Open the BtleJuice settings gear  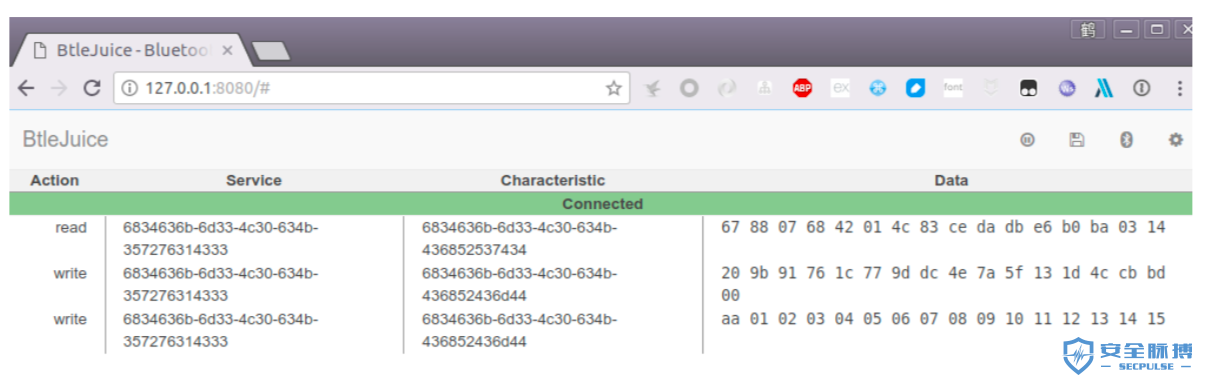tap(1176, 141)
